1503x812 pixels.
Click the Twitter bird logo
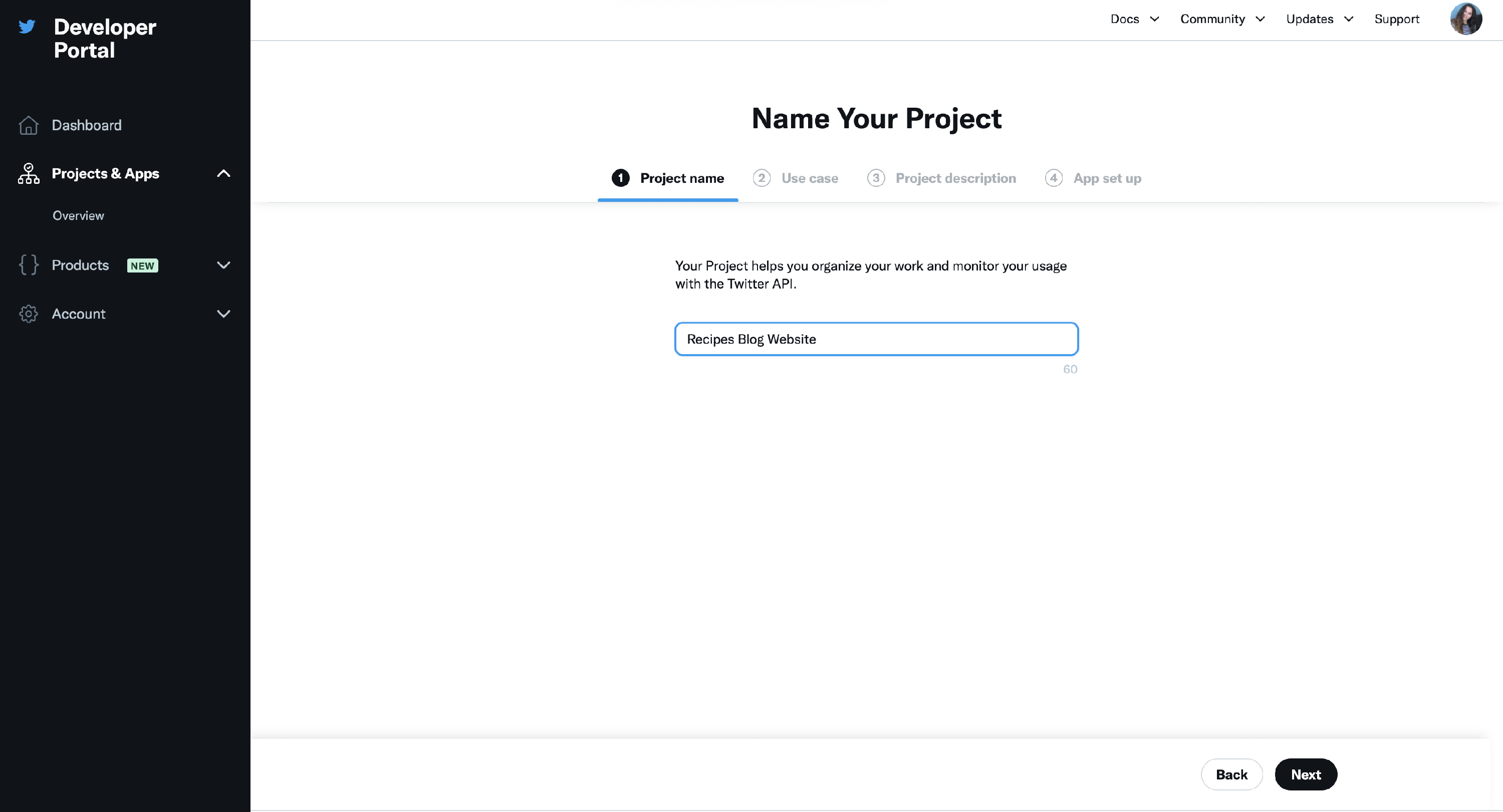click(27, 26)
